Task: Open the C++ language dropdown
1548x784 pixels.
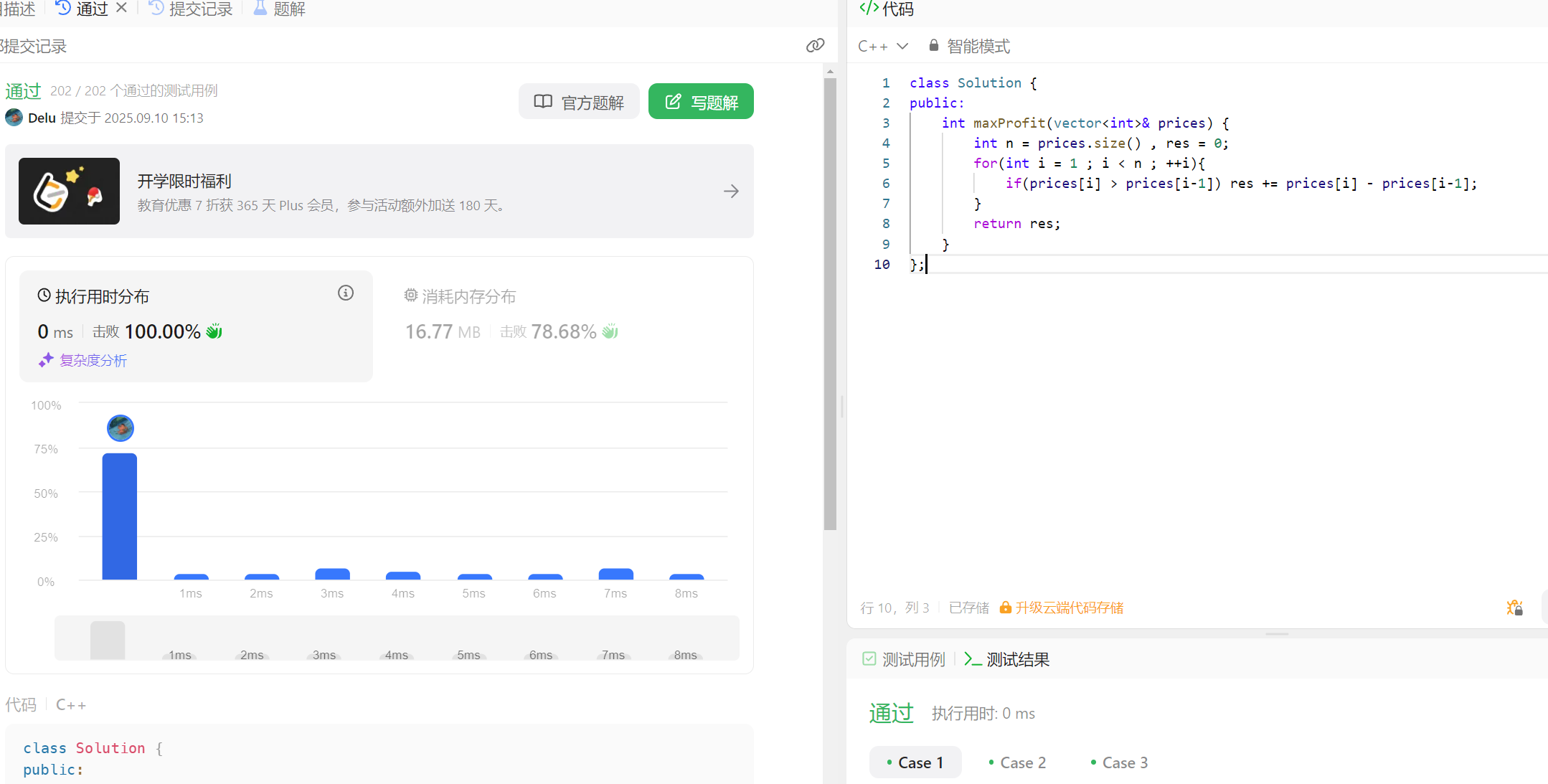Action: click(883, 46)
